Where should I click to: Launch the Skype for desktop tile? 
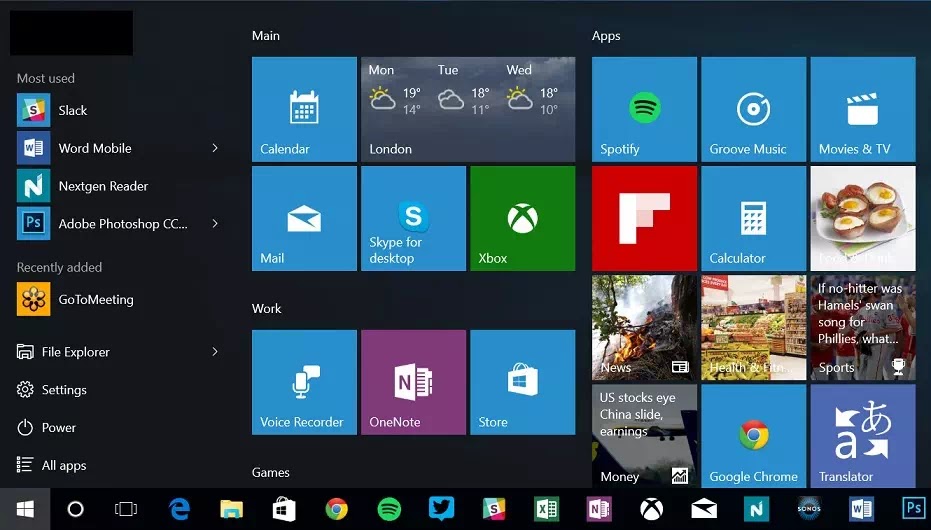[413, 218]
